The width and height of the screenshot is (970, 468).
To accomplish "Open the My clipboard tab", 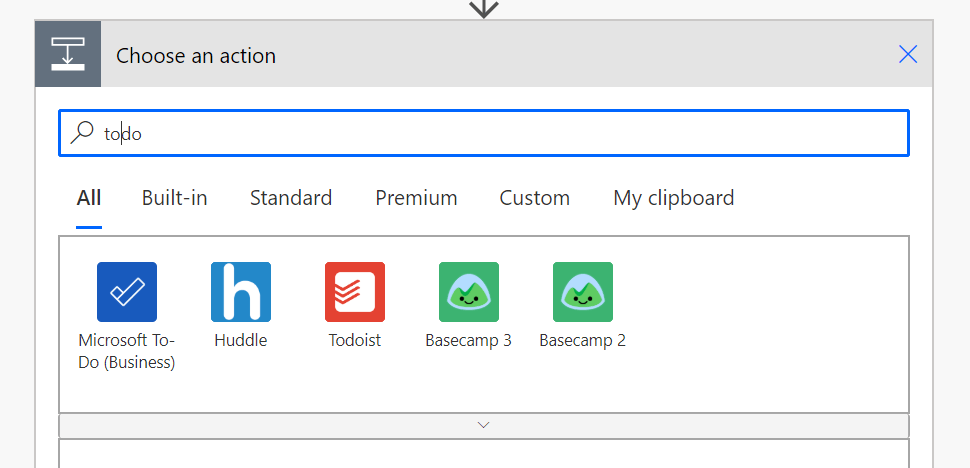I will (673, 198).
